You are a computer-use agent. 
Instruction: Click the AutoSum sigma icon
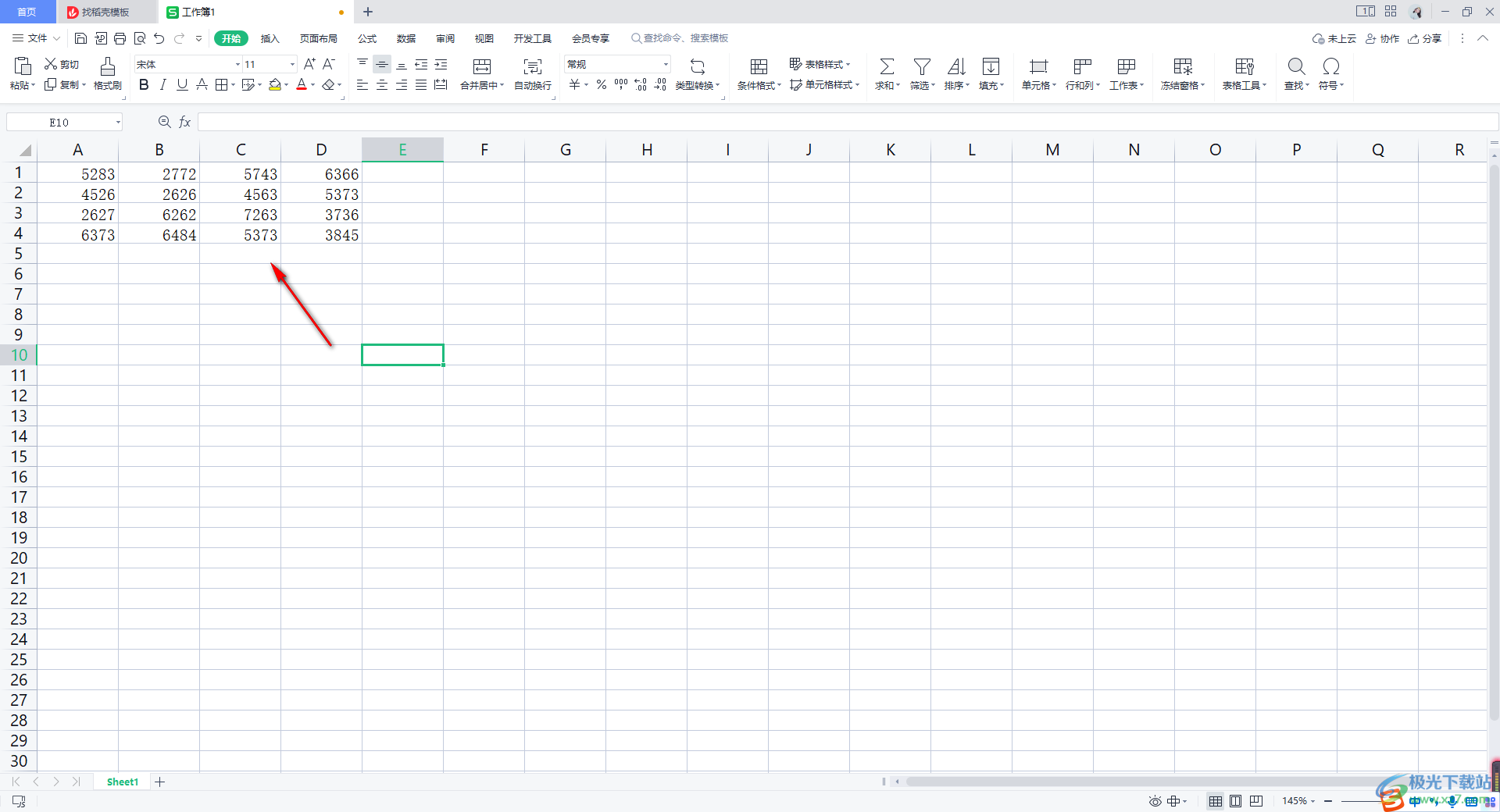(887, 66)
